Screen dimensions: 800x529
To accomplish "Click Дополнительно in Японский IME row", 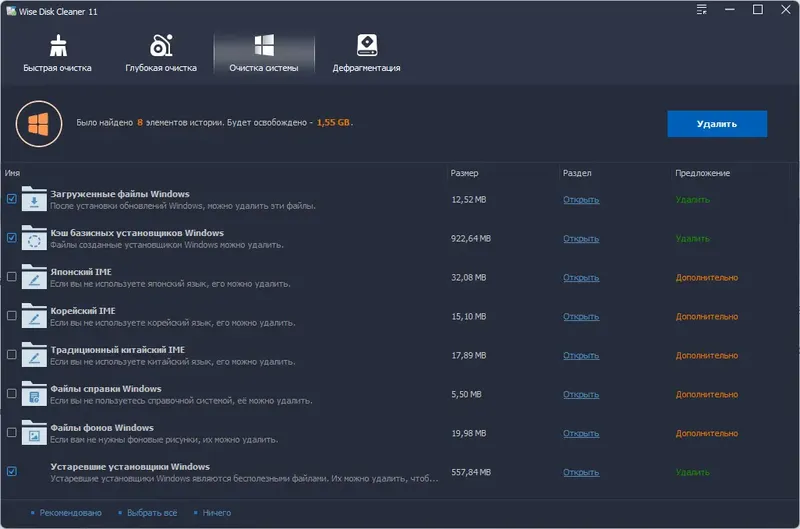I will [x=707, y=278].
